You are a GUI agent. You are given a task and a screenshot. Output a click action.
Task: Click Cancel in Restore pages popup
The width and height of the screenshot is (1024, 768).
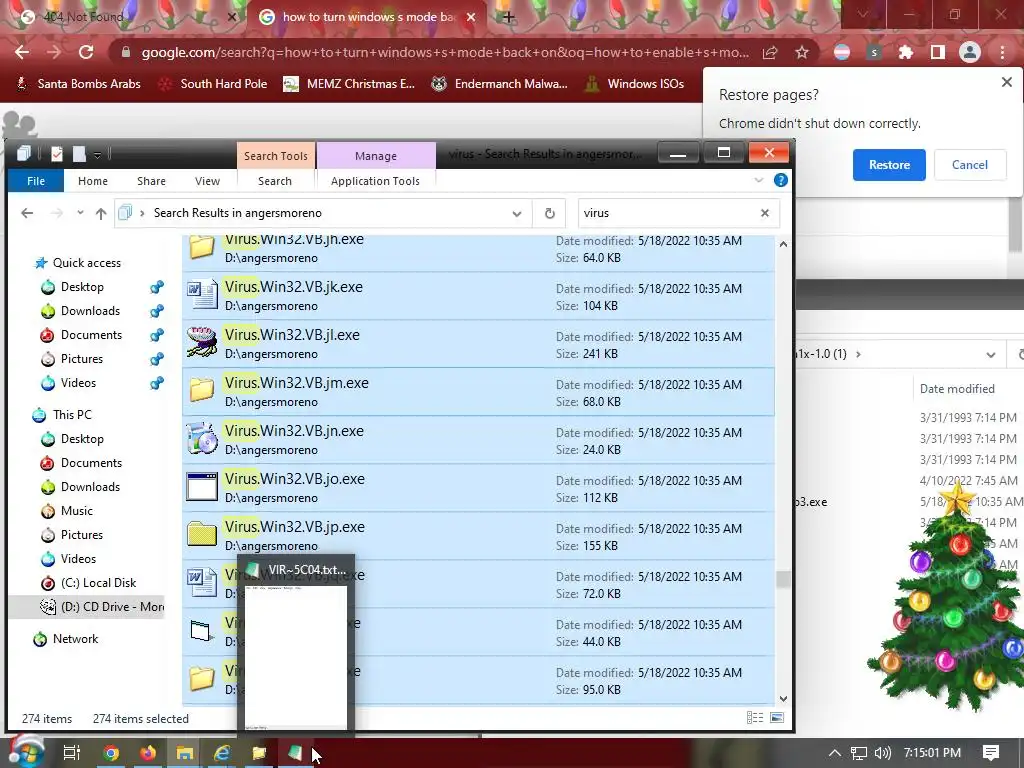(969, 165)
